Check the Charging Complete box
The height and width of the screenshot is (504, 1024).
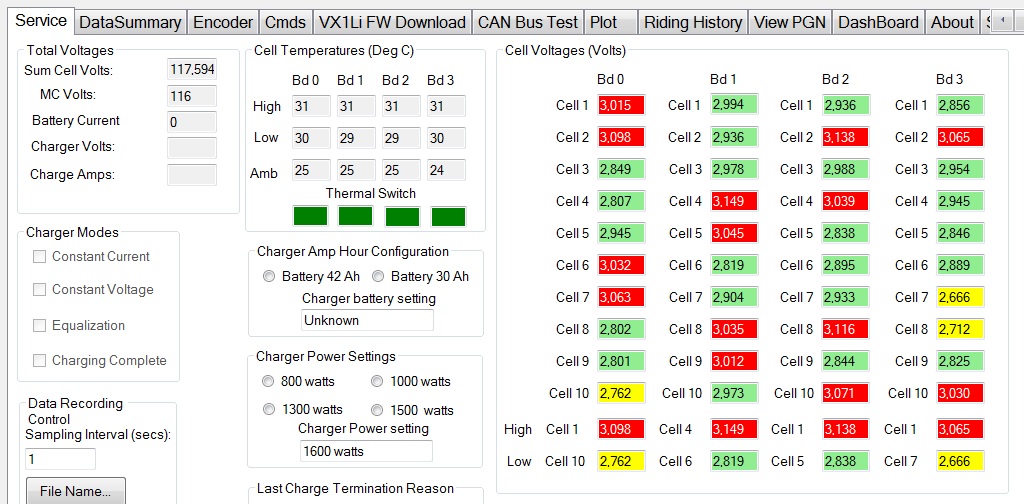[40, 361]
